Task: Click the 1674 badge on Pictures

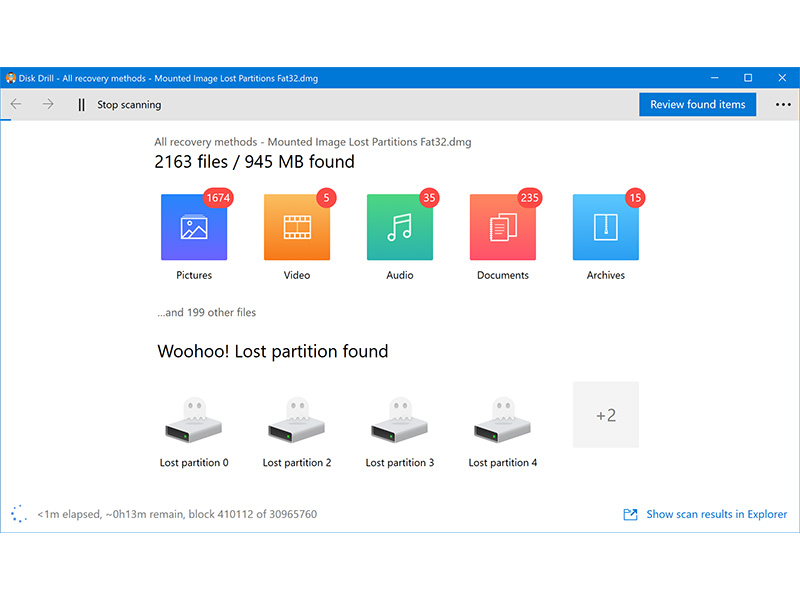Action: pos(217,198)
